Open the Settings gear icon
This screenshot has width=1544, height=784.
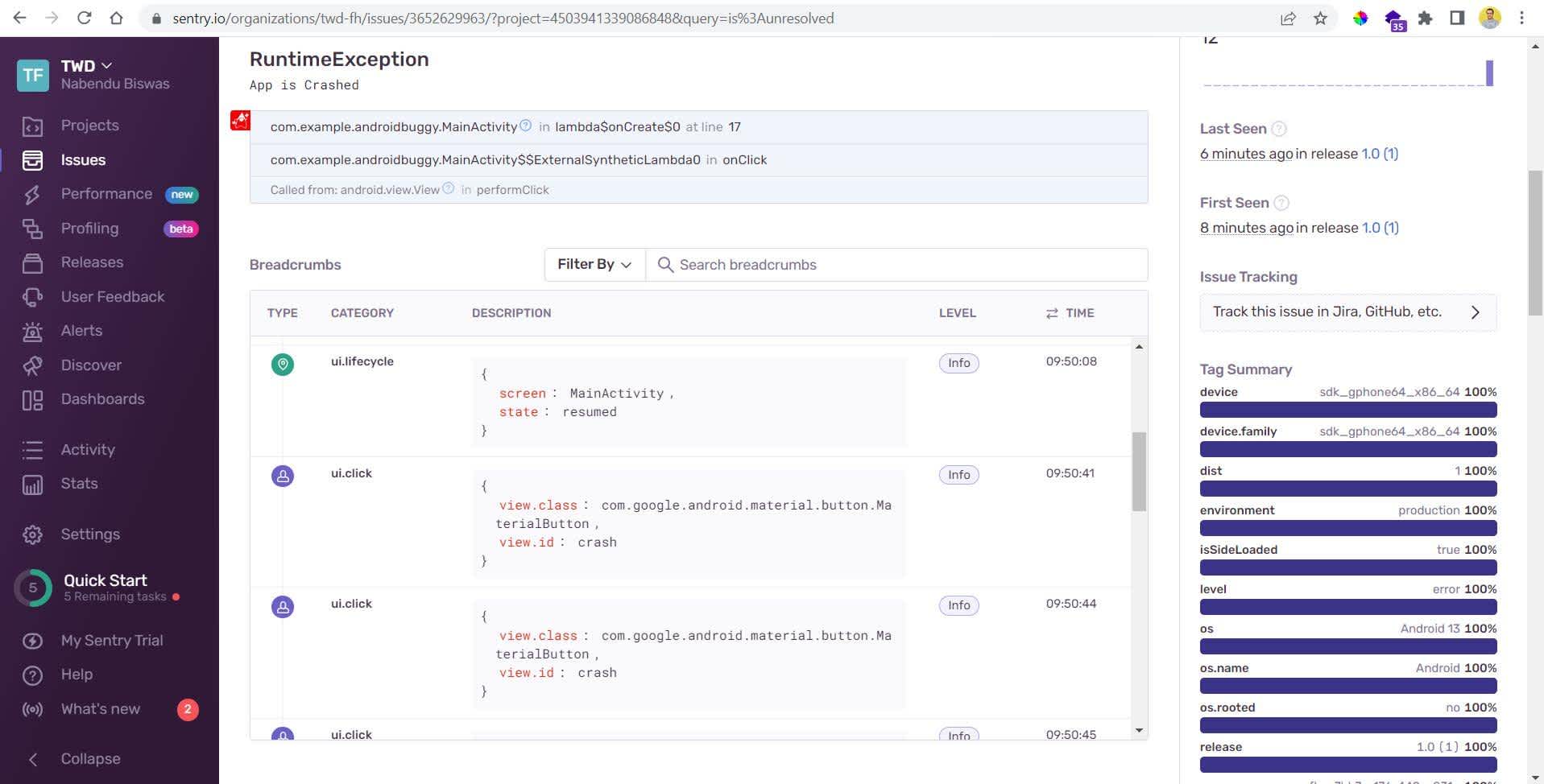(32, 534)
